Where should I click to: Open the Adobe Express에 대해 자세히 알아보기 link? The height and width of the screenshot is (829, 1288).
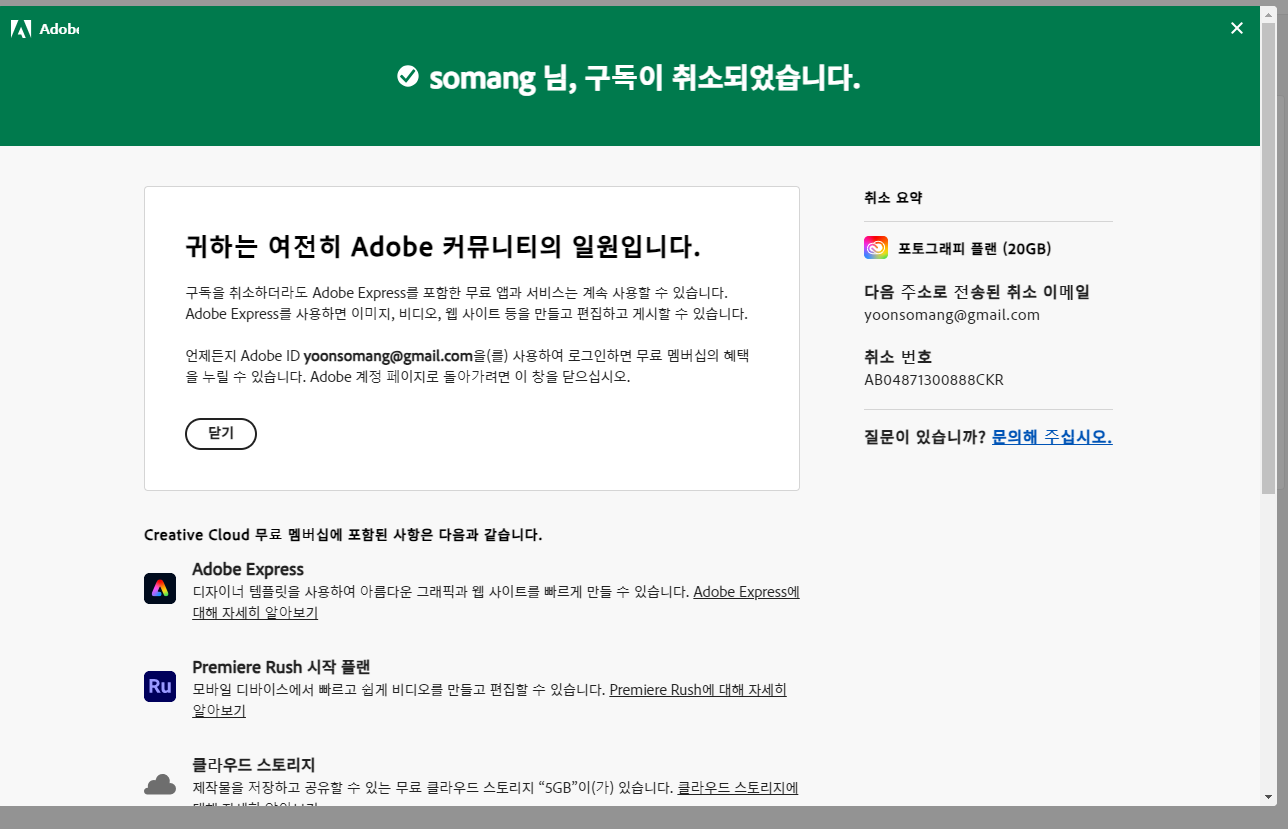pos(496,601)
